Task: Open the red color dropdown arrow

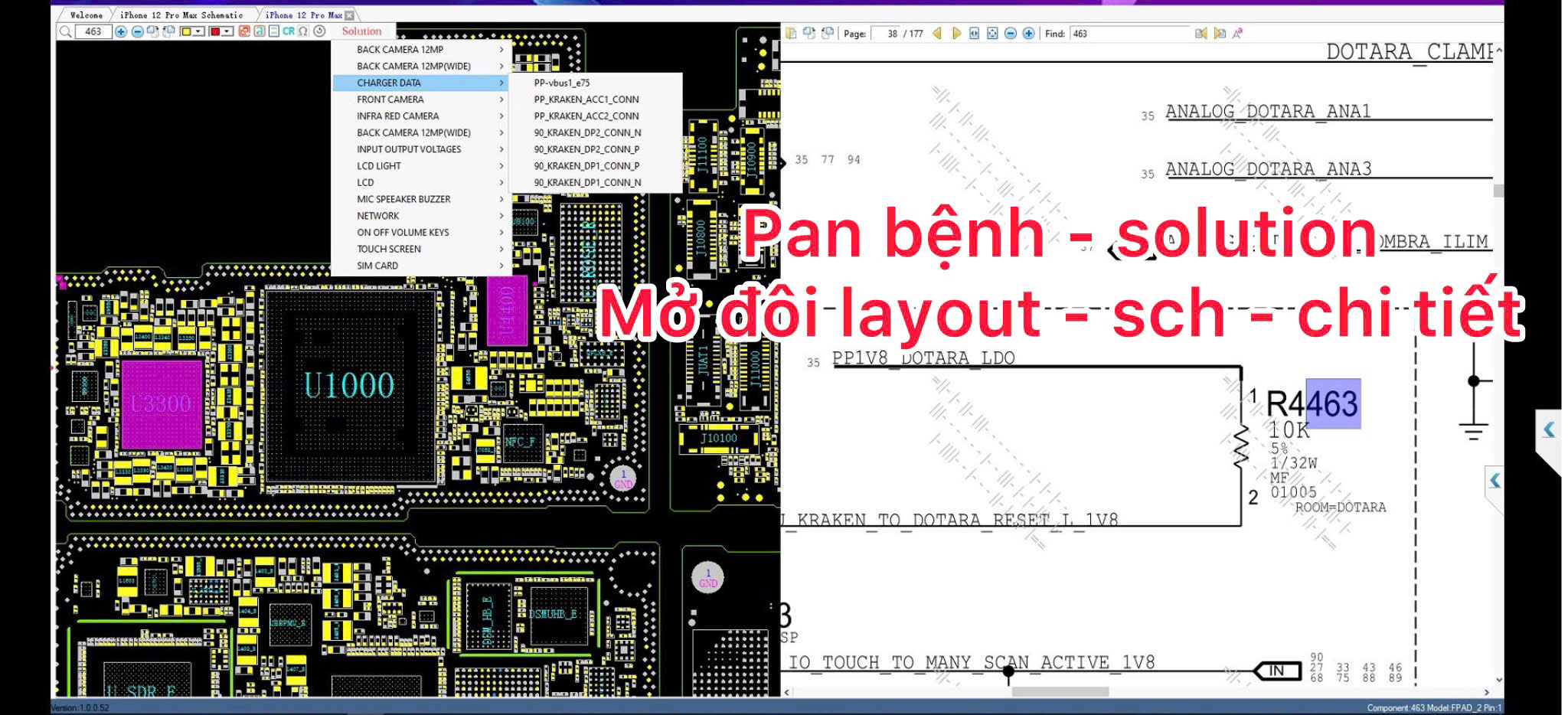Action: pos(227,31)
